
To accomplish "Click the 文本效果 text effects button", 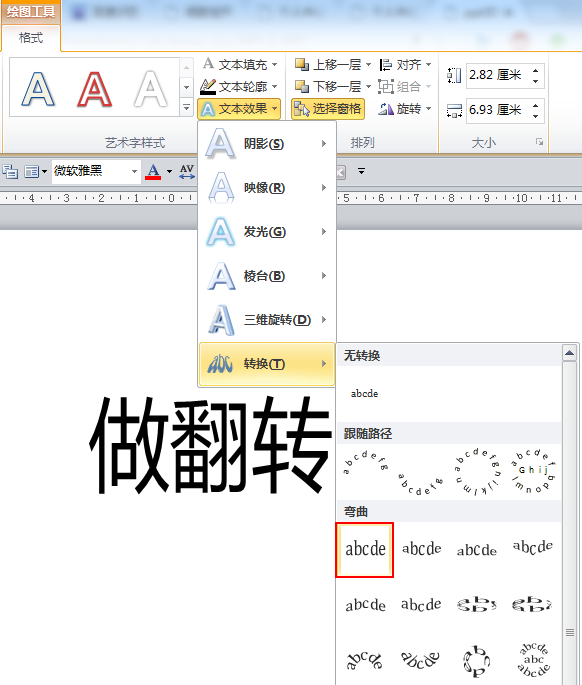I will 239,108.
